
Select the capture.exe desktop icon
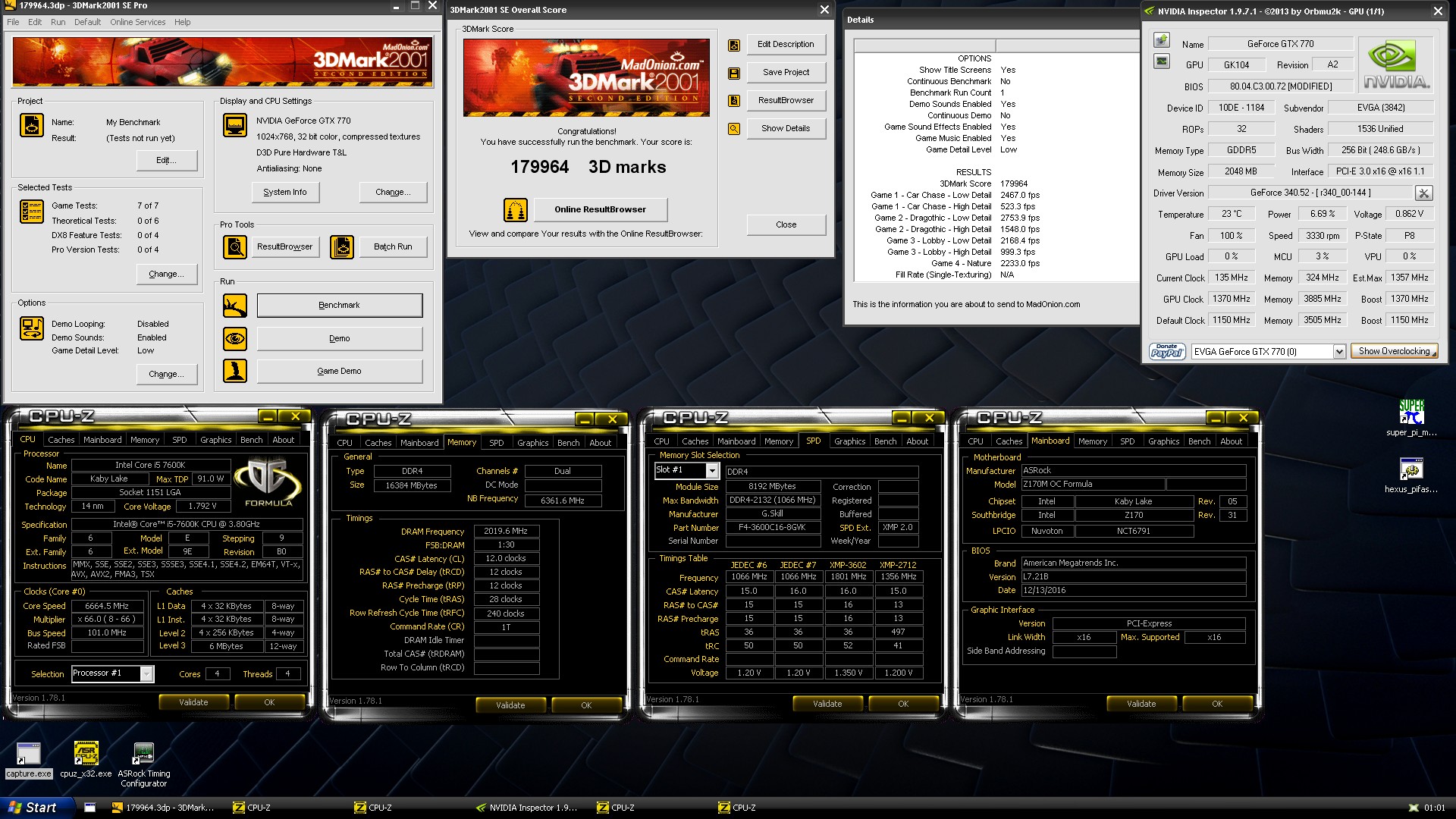tap(29, 761)
